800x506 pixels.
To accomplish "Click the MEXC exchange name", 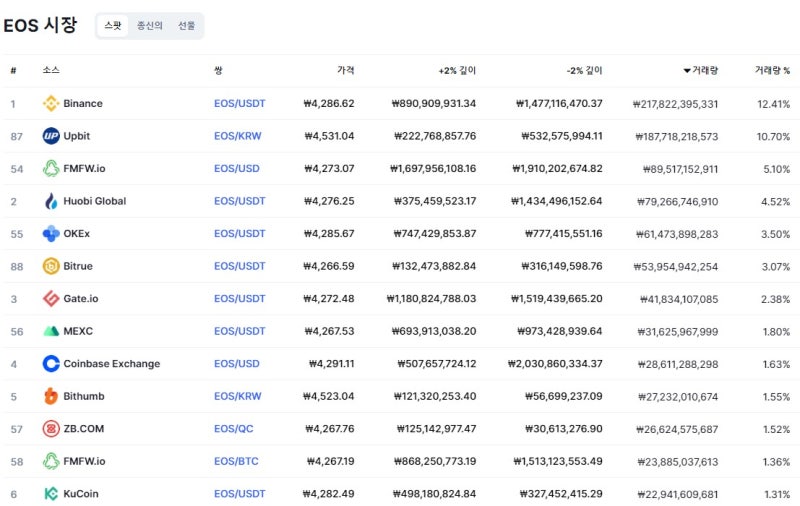I will [78, 332].
